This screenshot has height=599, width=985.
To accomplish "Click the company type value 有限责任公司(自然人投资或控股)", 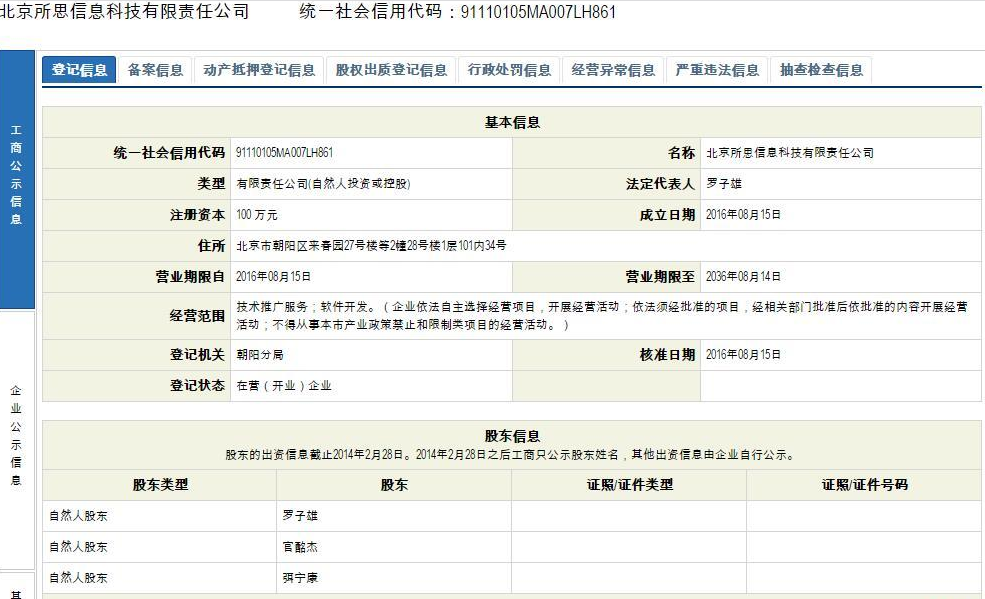I will point(323,183).
